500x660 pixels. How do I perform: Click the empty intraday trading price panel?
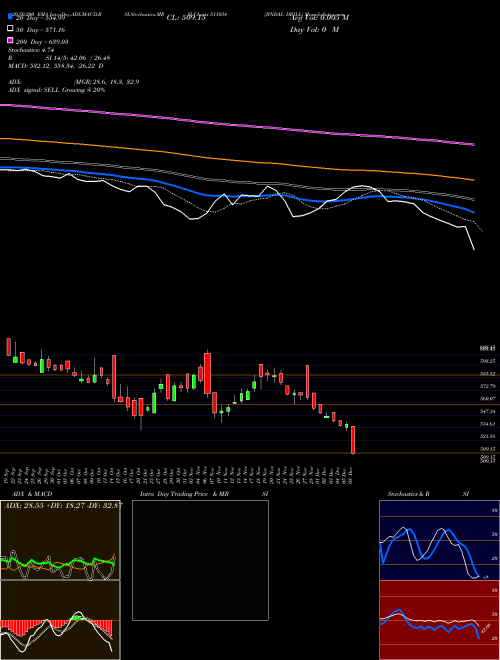click(200, 560)
